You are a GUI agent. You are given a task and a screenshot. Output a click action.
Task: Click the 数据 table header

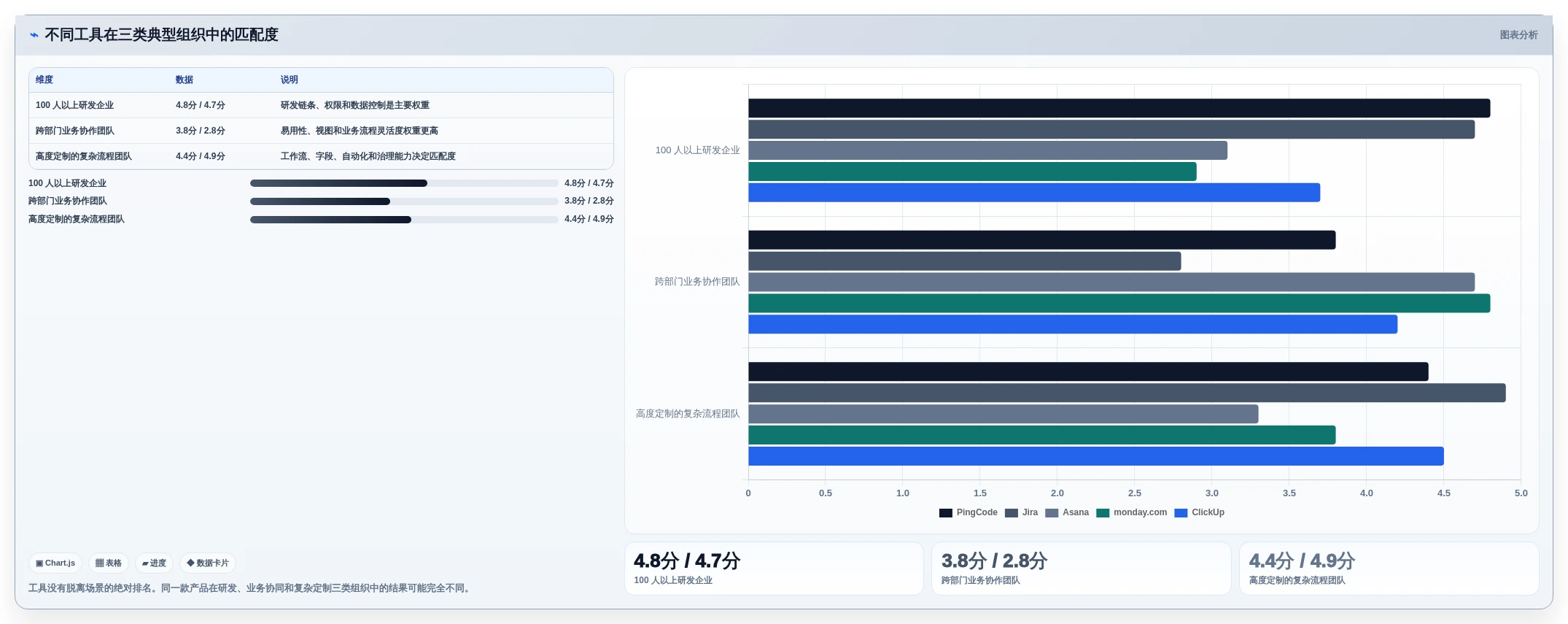point(185,80)
